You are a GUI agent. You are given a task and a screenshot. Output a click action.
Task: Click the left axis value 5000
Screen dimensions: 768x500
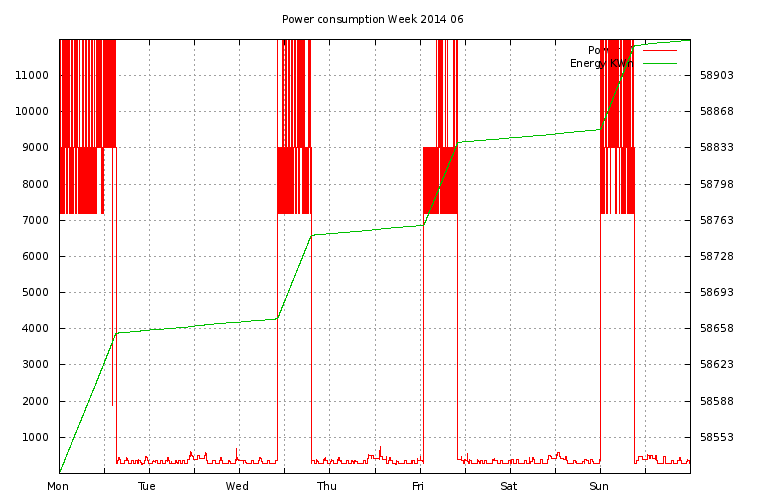[35, 292]
